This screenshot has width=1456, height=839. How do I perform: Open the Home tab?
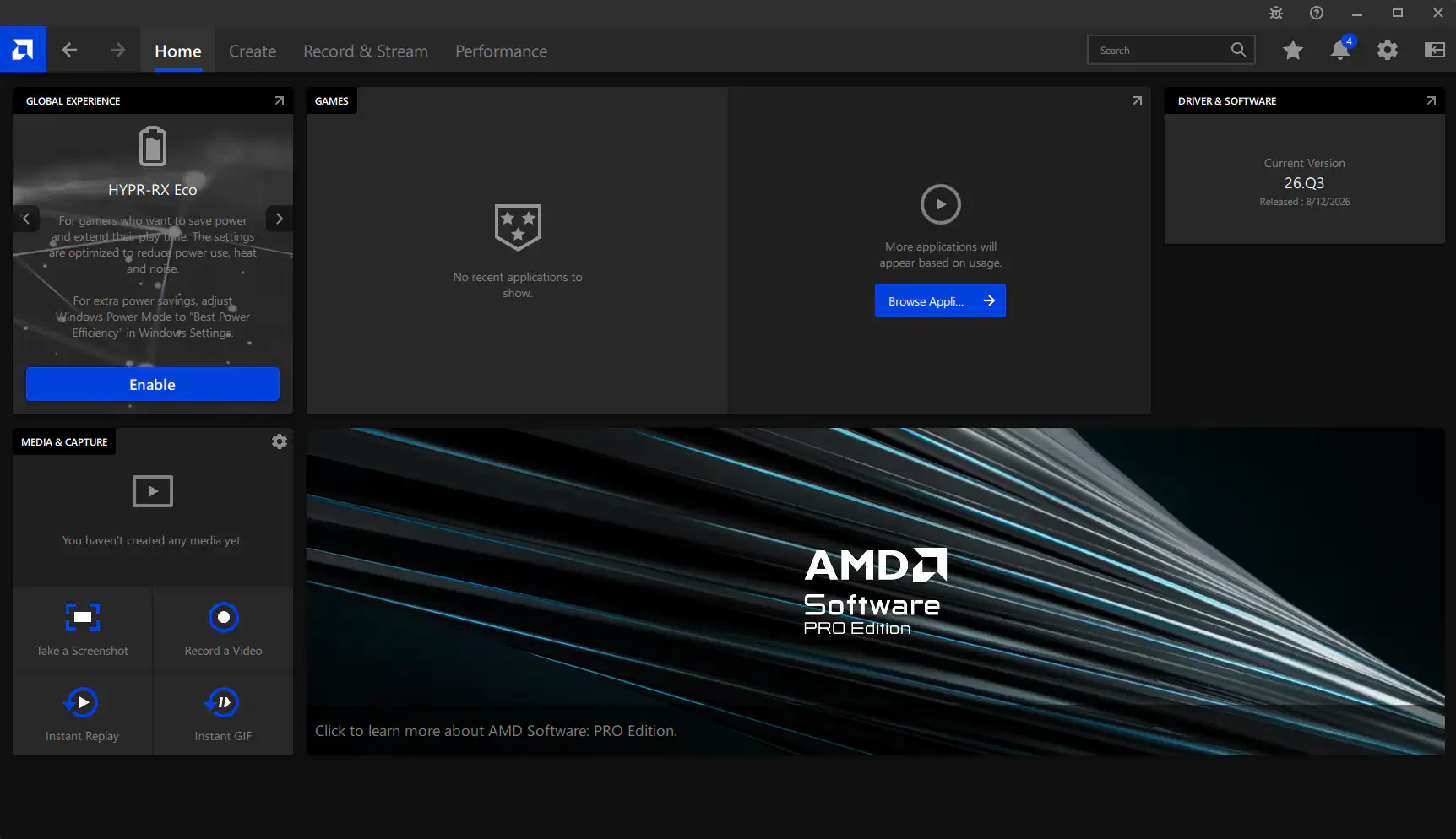pos(178,51)
